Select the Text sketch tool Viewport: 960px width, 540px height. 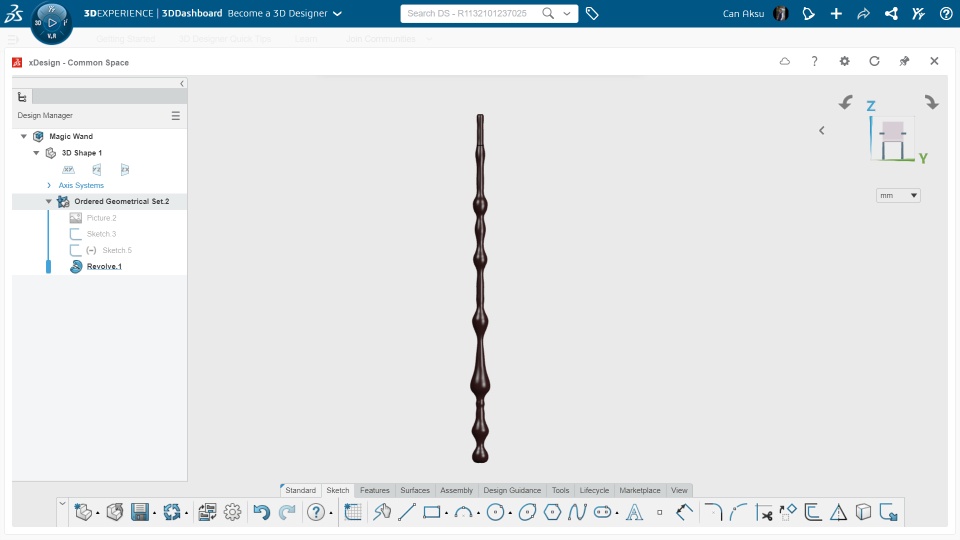point(635,512)
